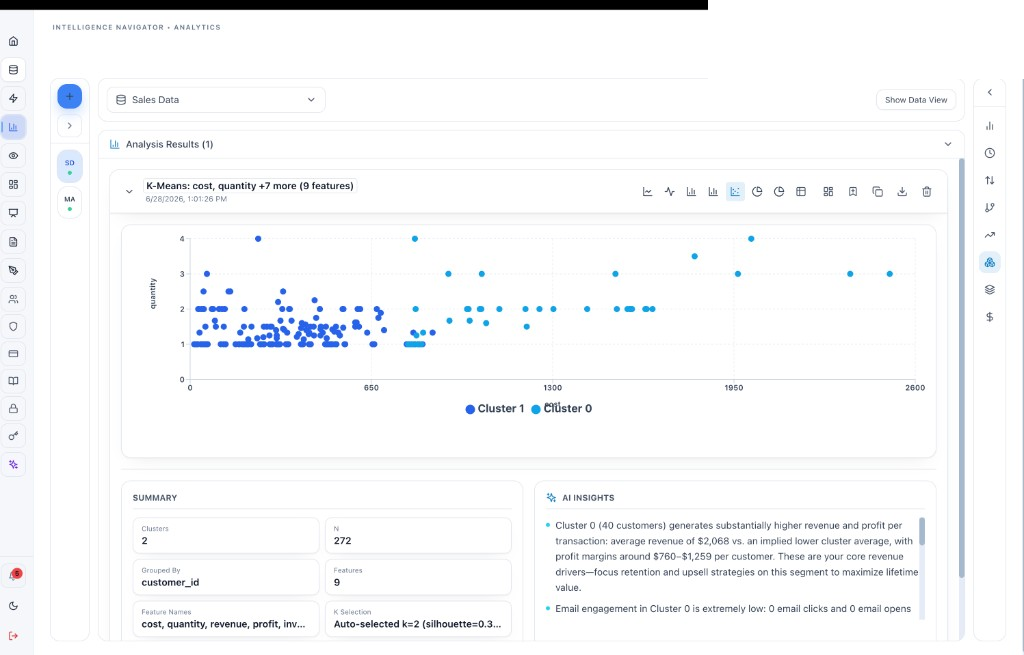The image size is (1024, 655).
Task: Click the AI insights panel scrollbar
Action: click(x=922, y=532)
